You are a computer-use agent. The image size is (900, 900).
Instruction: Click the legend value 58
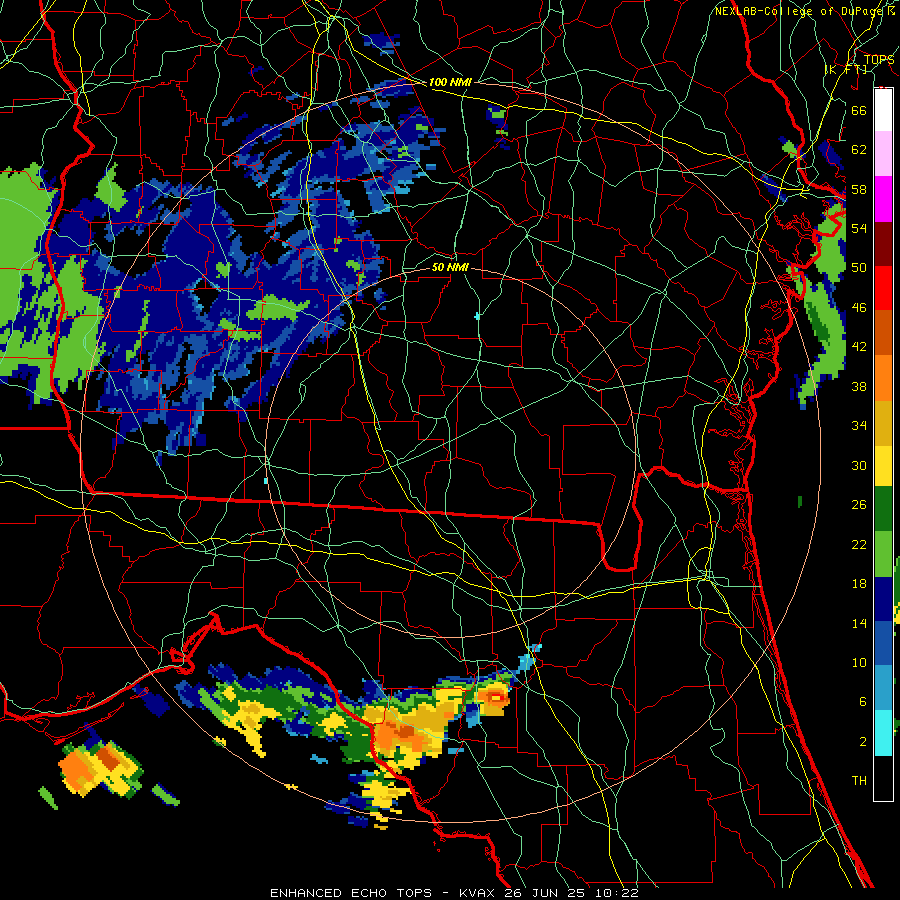click(859, 189)
